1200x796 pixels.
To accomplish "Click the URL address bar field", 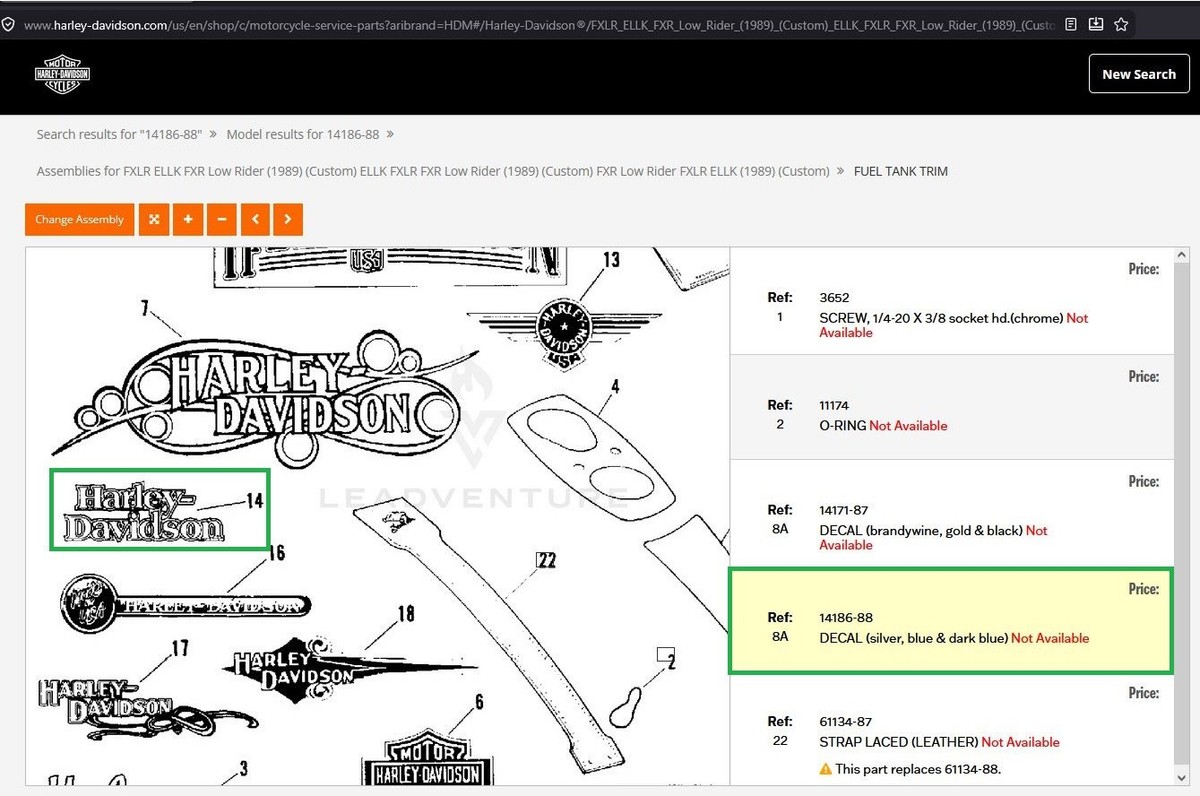I will pos(538,24).
